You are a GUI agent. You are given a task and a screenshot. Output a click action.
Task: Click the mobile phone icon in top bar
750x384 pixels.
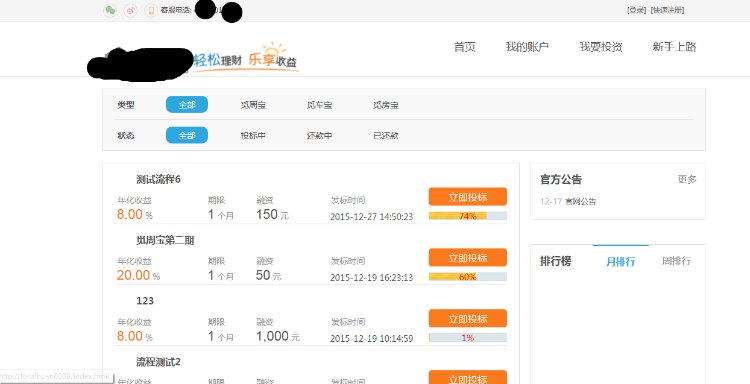151,11
